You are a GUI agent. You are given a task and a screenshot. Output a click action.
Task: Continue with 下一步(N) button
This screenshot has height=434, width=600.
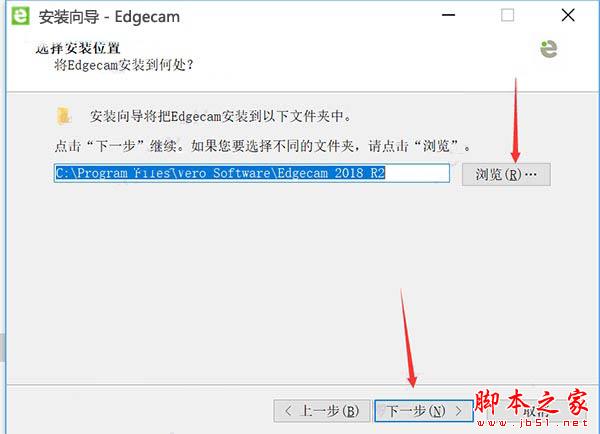[x=424, y=411]
